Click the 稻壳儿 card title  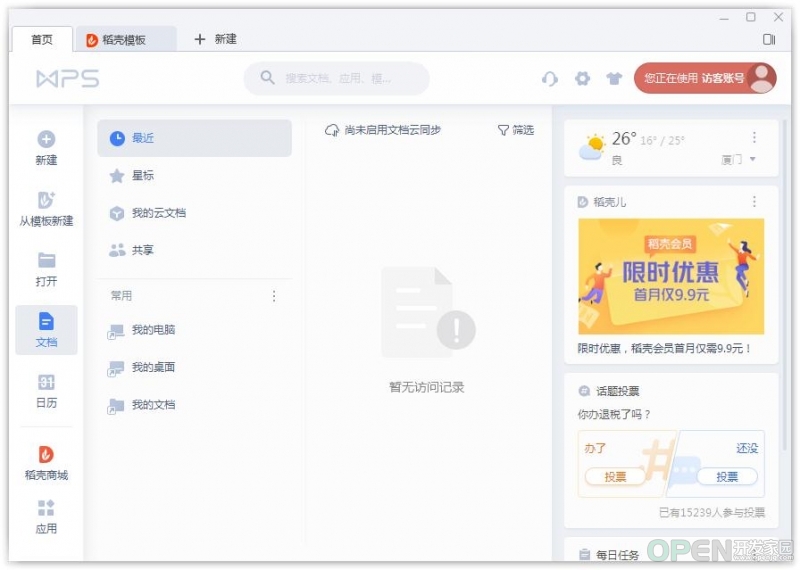pos(609,202)
